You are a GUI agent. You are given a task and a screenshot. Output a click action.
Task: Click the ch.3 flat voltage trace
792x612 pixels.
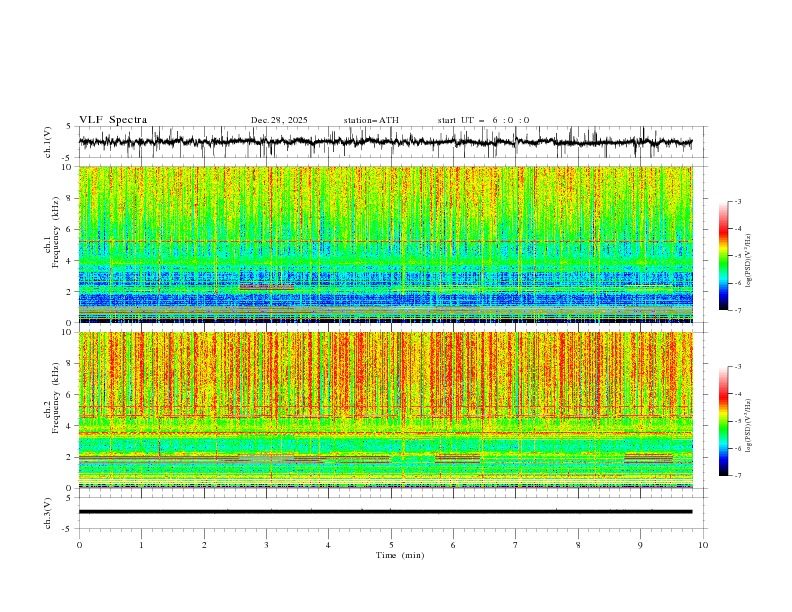click(385, 512)
